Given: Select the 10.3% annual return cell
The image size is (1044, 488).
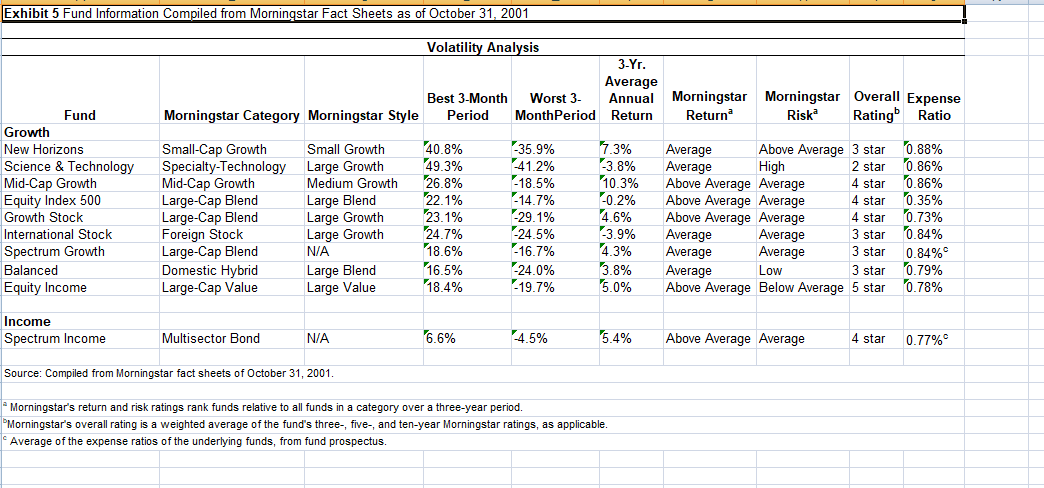Looking at the screenshot, I should [x=631, y=183].
